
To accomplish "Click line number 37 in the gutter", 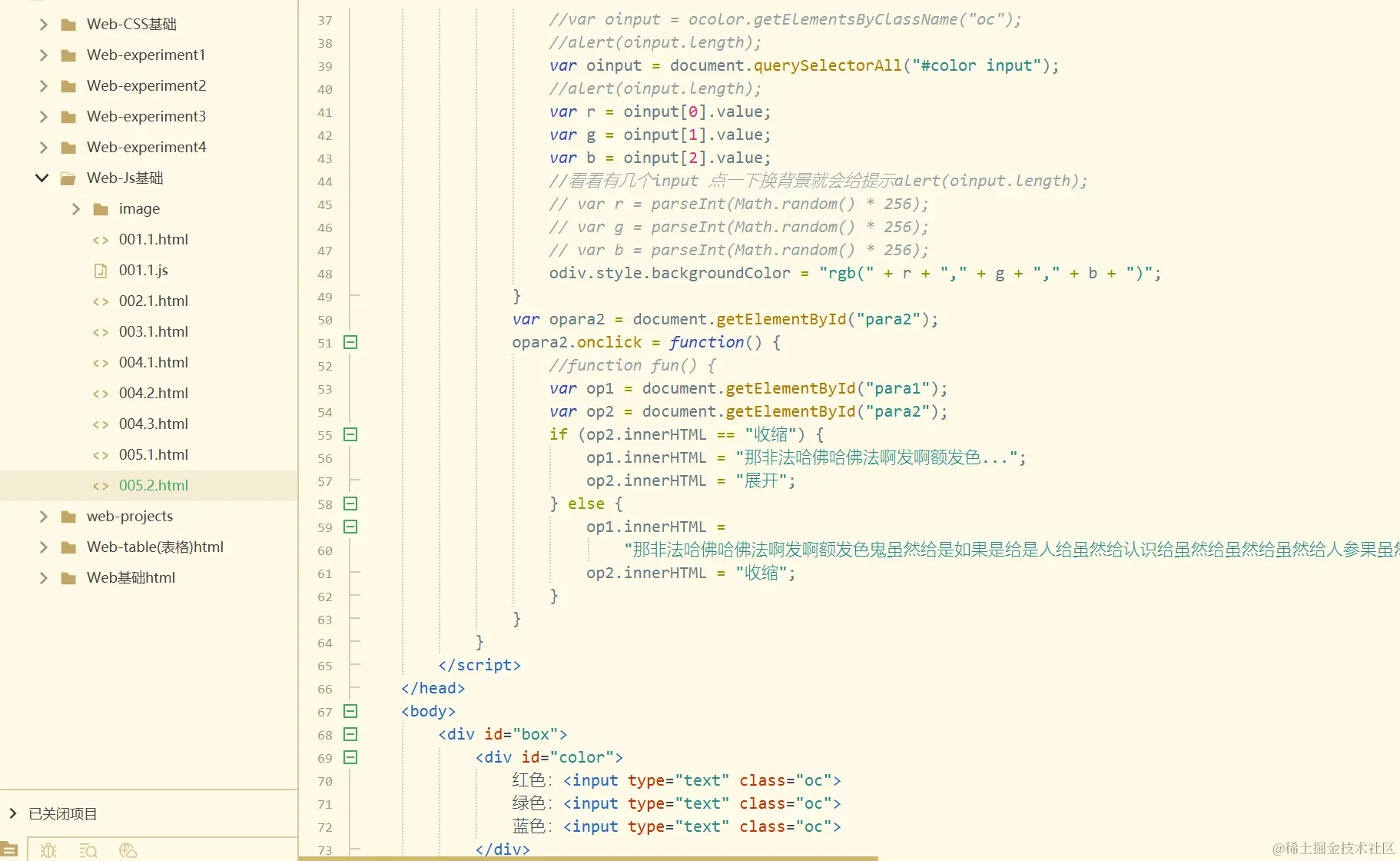I will [325, 20].
